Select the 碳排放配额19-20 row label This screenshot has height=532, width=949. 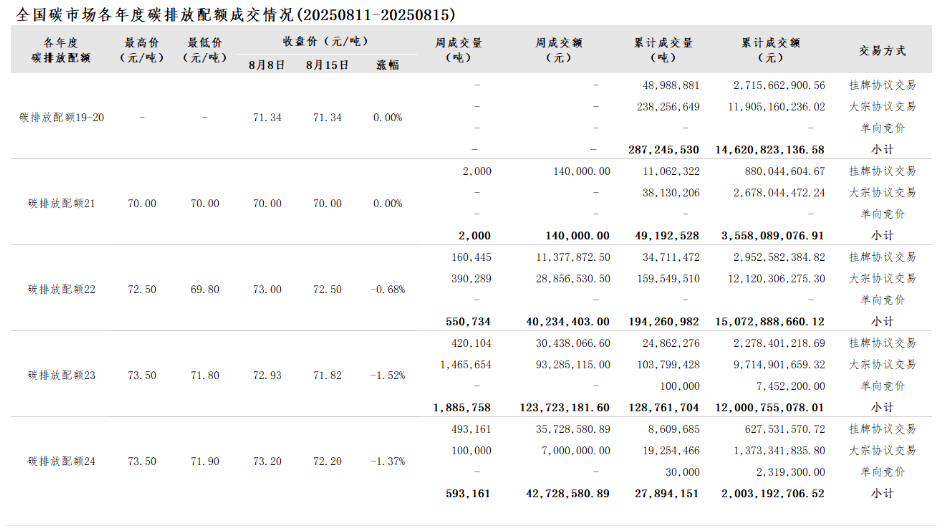point(62,117)
